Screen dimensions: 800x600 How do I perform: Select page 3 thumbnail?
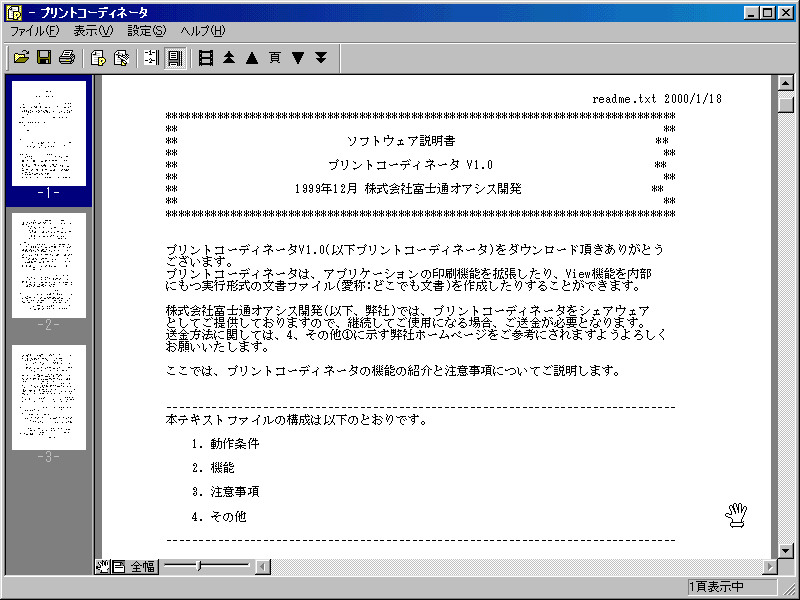[49, 397]
